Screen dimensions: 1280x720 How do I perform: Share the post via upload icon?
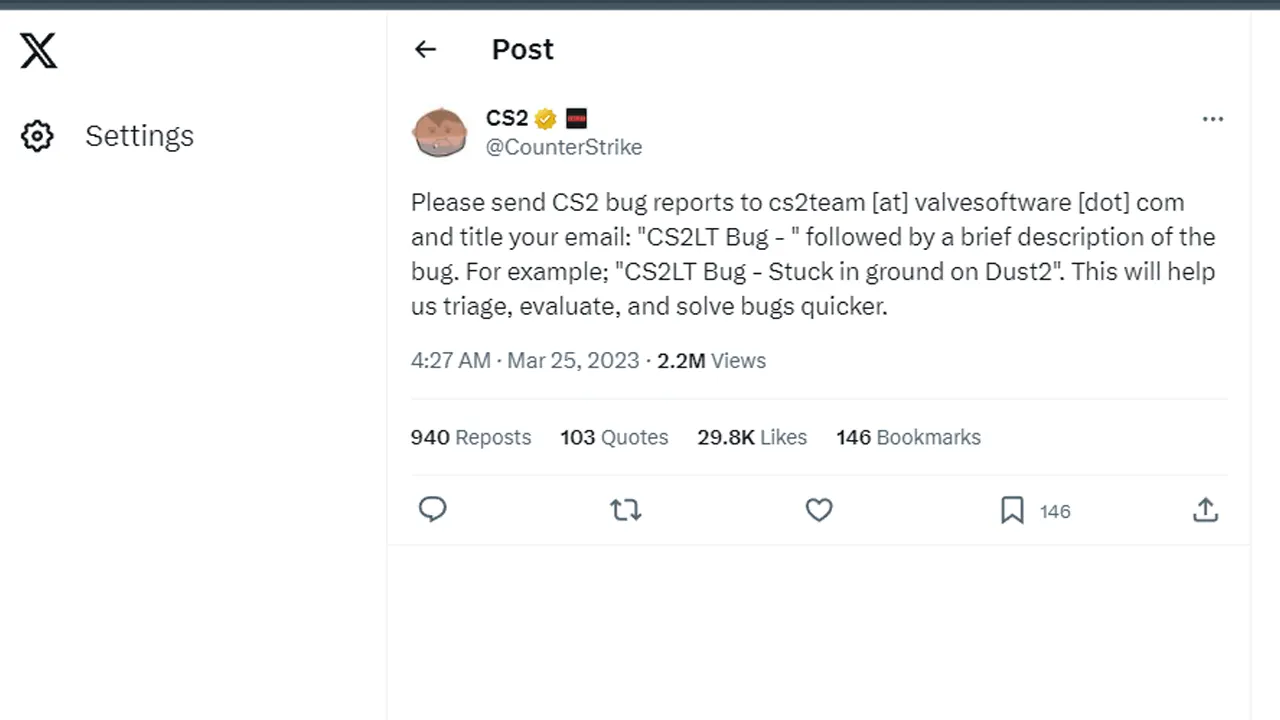click(1206, 510)
